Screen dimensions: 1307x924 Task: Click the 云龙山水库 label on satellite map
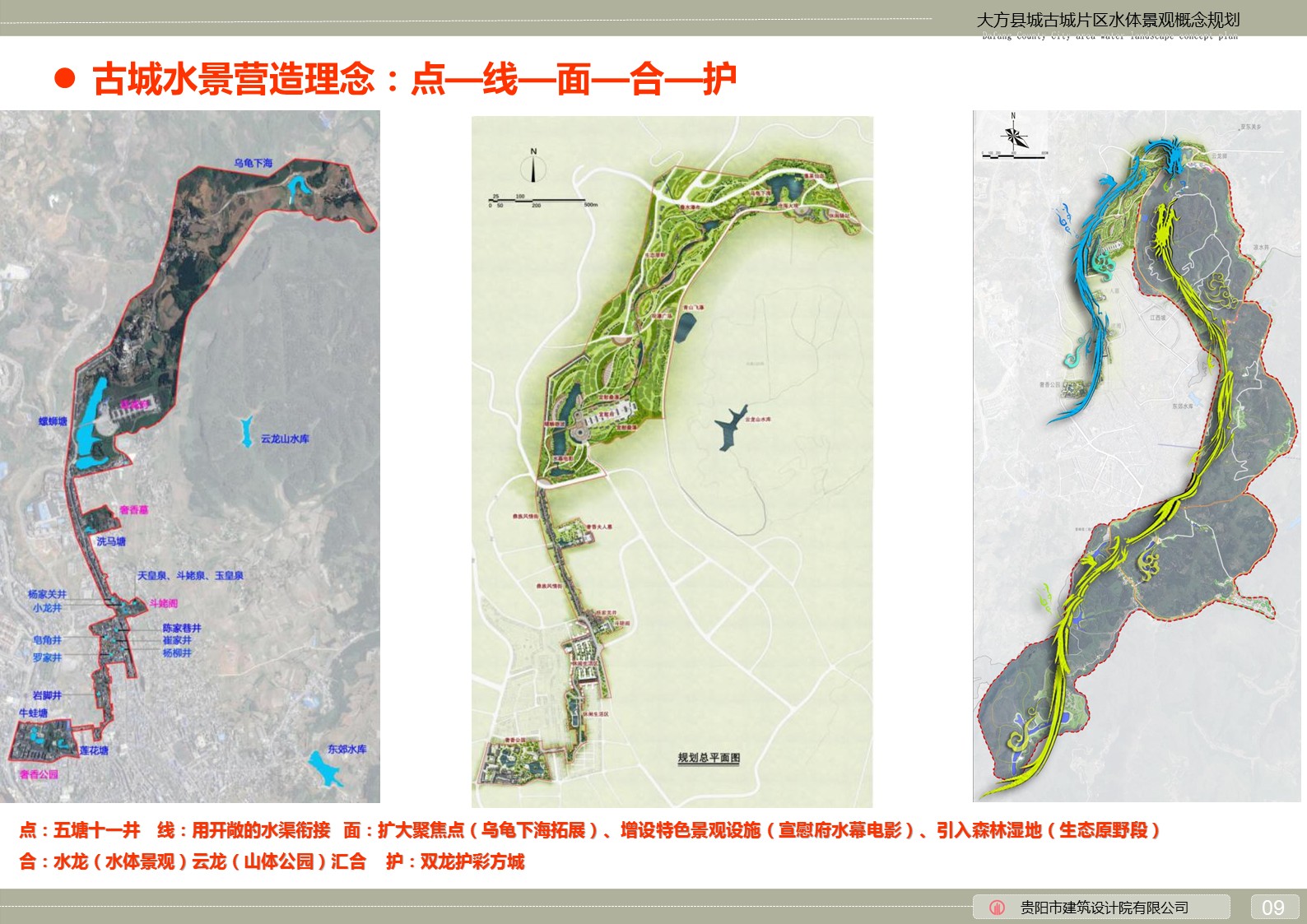[x=285, y=439]
